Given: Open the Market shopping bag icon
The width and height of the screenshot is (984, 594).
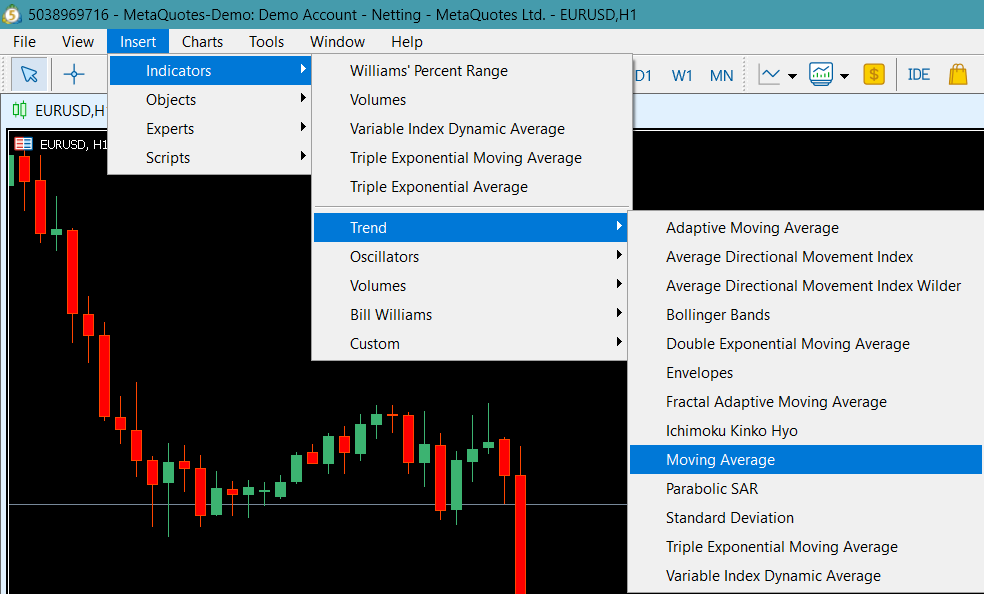Looking at the screenshot, I should (956, 74).
